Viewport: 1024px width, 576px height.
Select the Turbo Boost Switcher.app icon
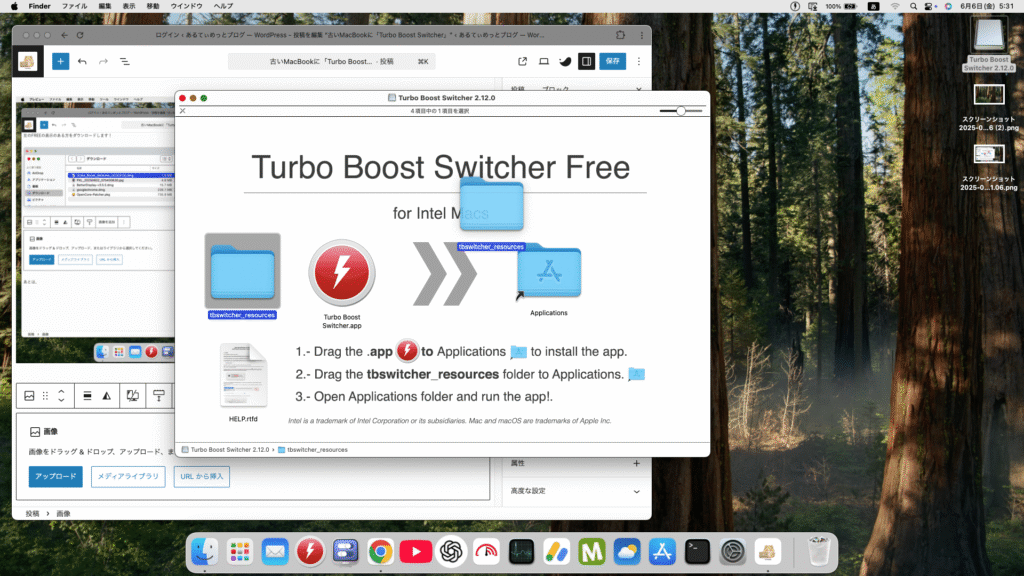click(x=342, y=273)
